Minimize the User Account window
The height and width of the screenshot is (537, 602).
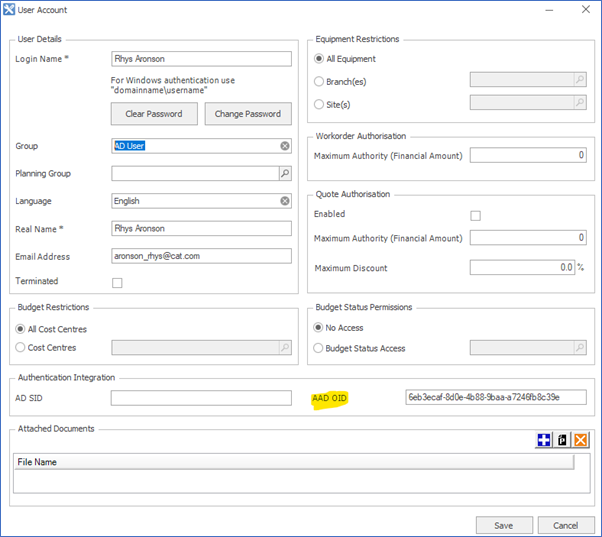[549, 10]
